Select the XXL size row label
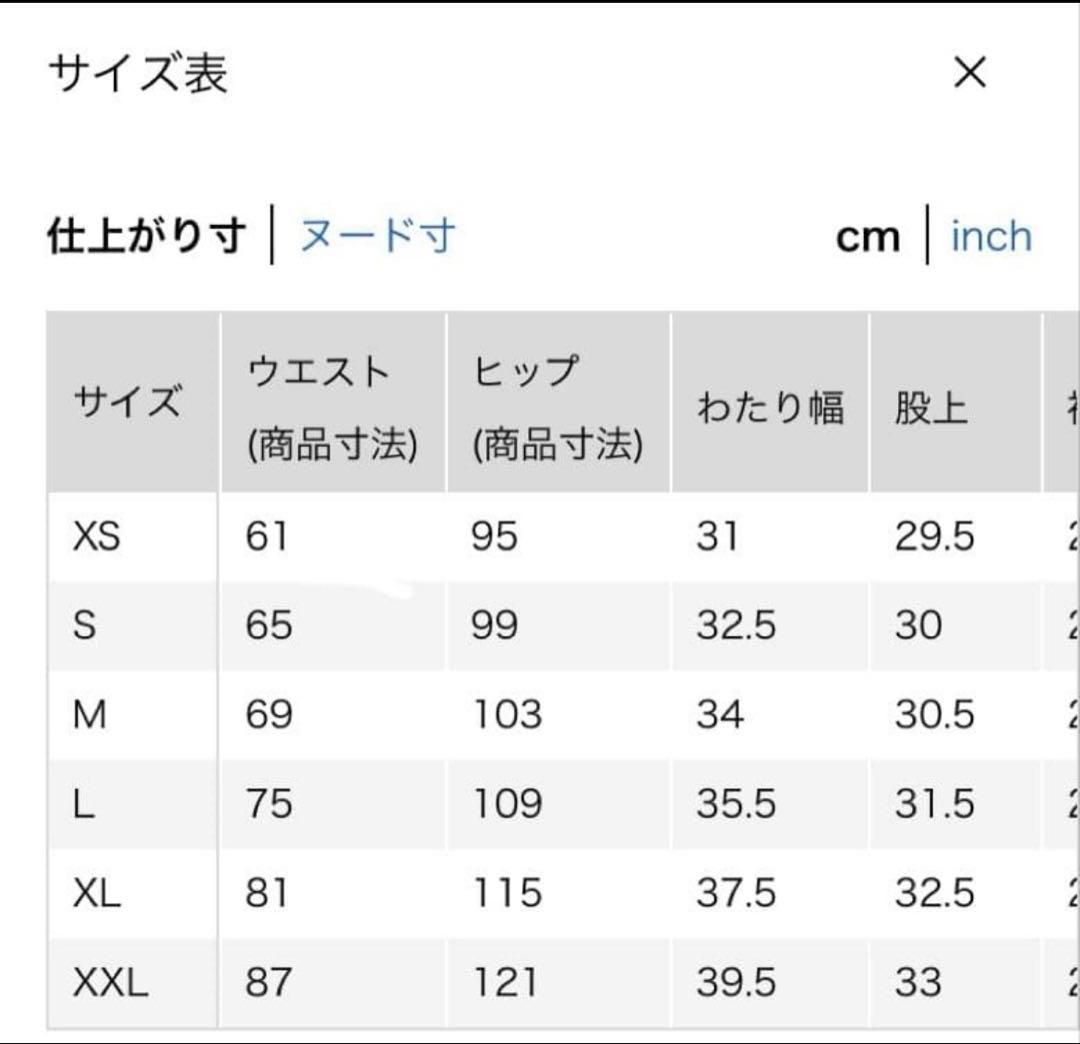This screenshot has height=1044, width=1080. click(x=110, y=982)
